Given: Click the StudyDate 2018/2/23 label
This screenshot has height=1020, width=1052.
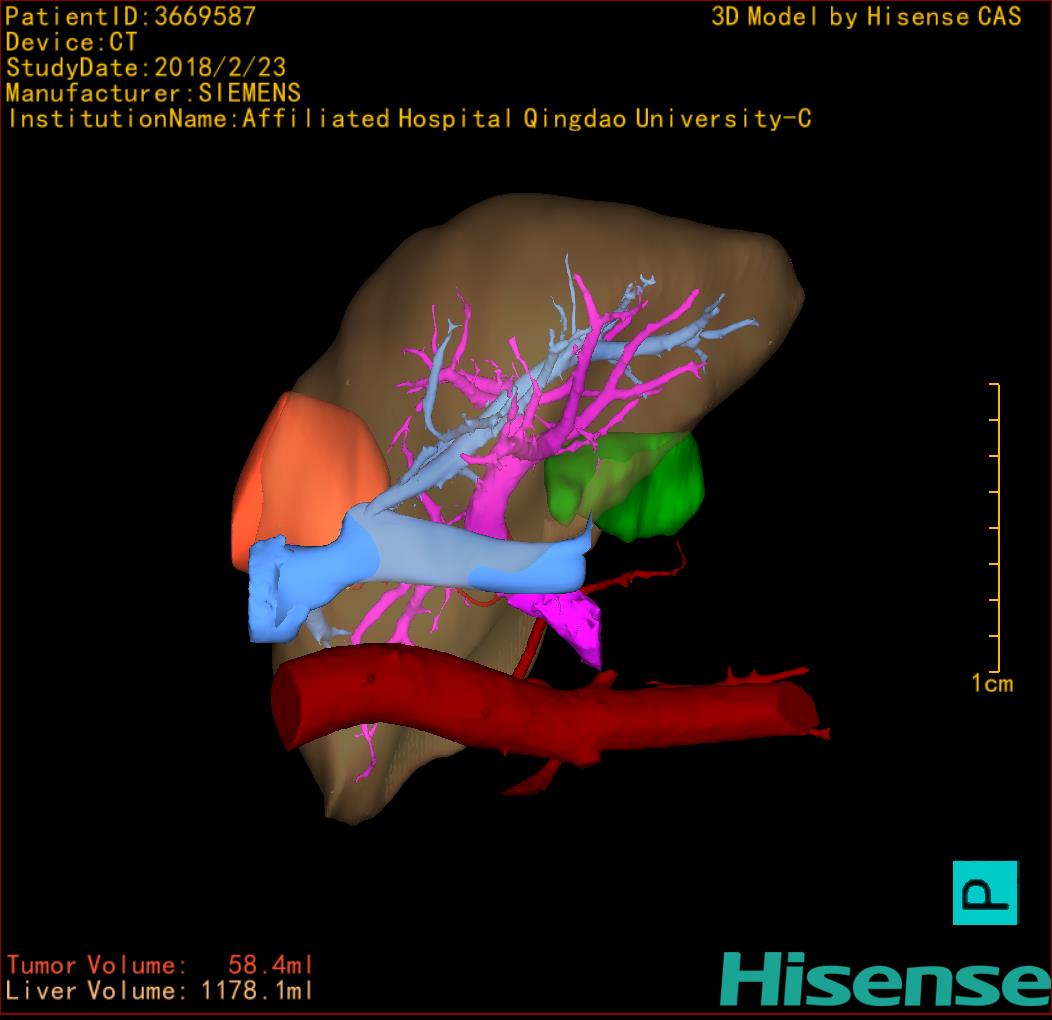Looking at the screenshot, I should (146, 68).
